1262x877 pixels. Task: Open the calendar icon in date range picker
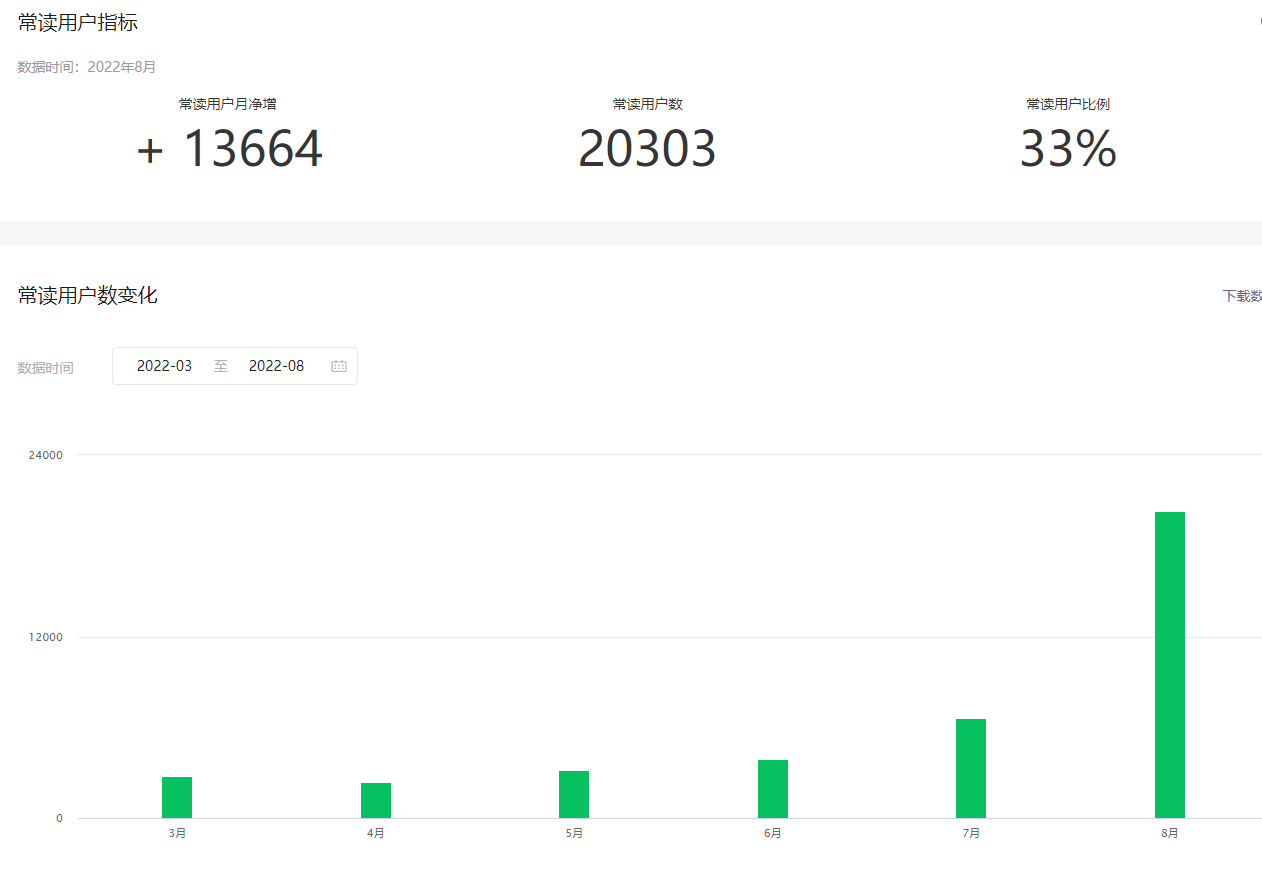click(339, 366)
